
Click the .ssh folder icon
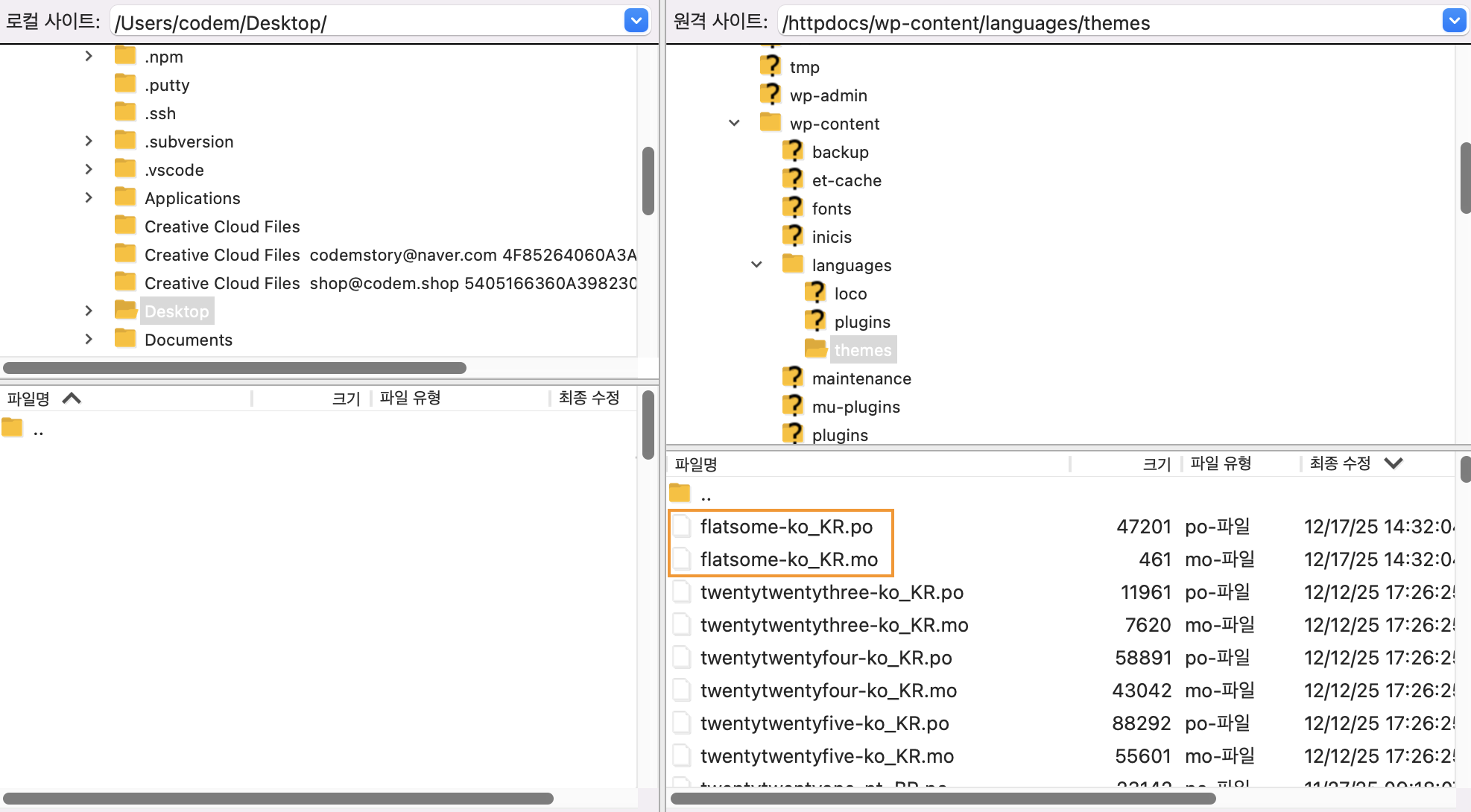point(125,112)
